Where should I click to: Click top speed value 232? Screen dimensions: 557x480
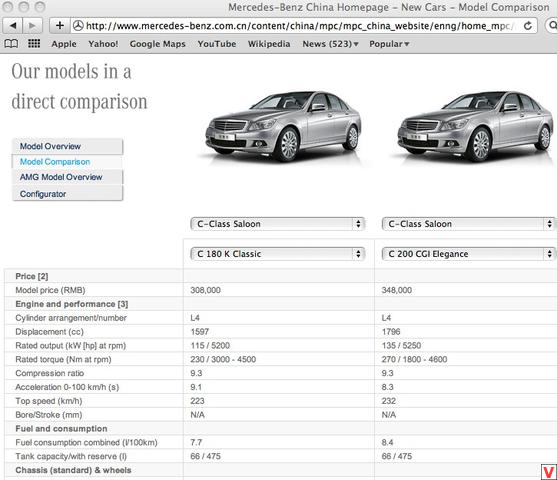[x=389, y=401]
